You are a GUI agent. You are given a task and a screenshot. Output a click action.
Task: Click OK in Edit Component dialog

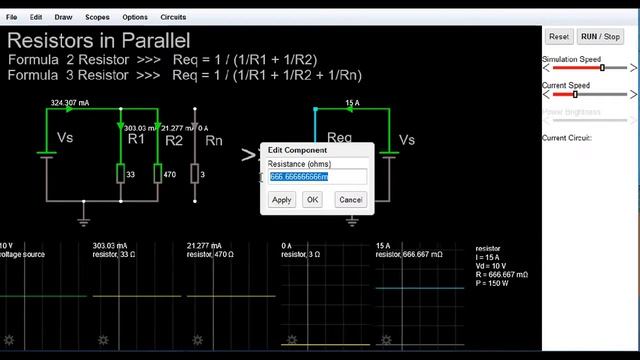coord(312,200)
